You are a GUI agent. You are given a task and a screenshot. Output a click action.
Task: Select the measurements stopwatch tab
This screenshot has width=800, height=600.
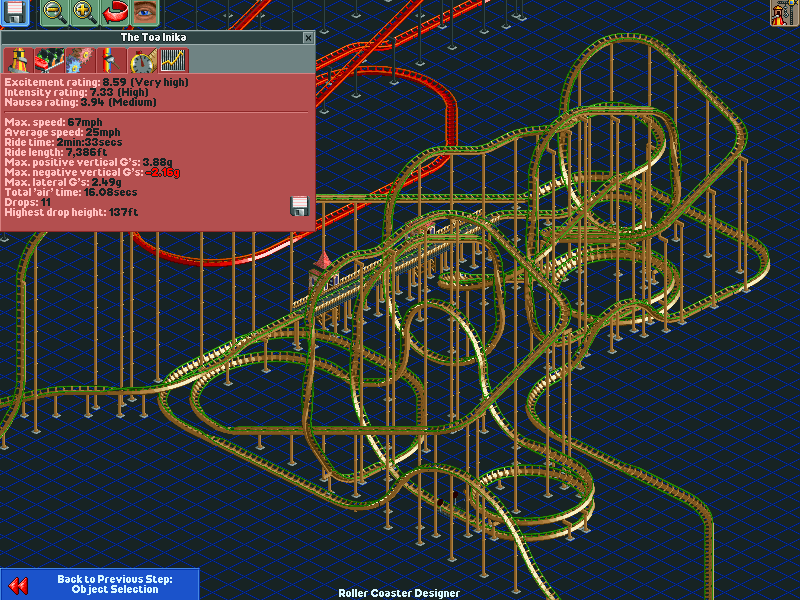point(143,60)
